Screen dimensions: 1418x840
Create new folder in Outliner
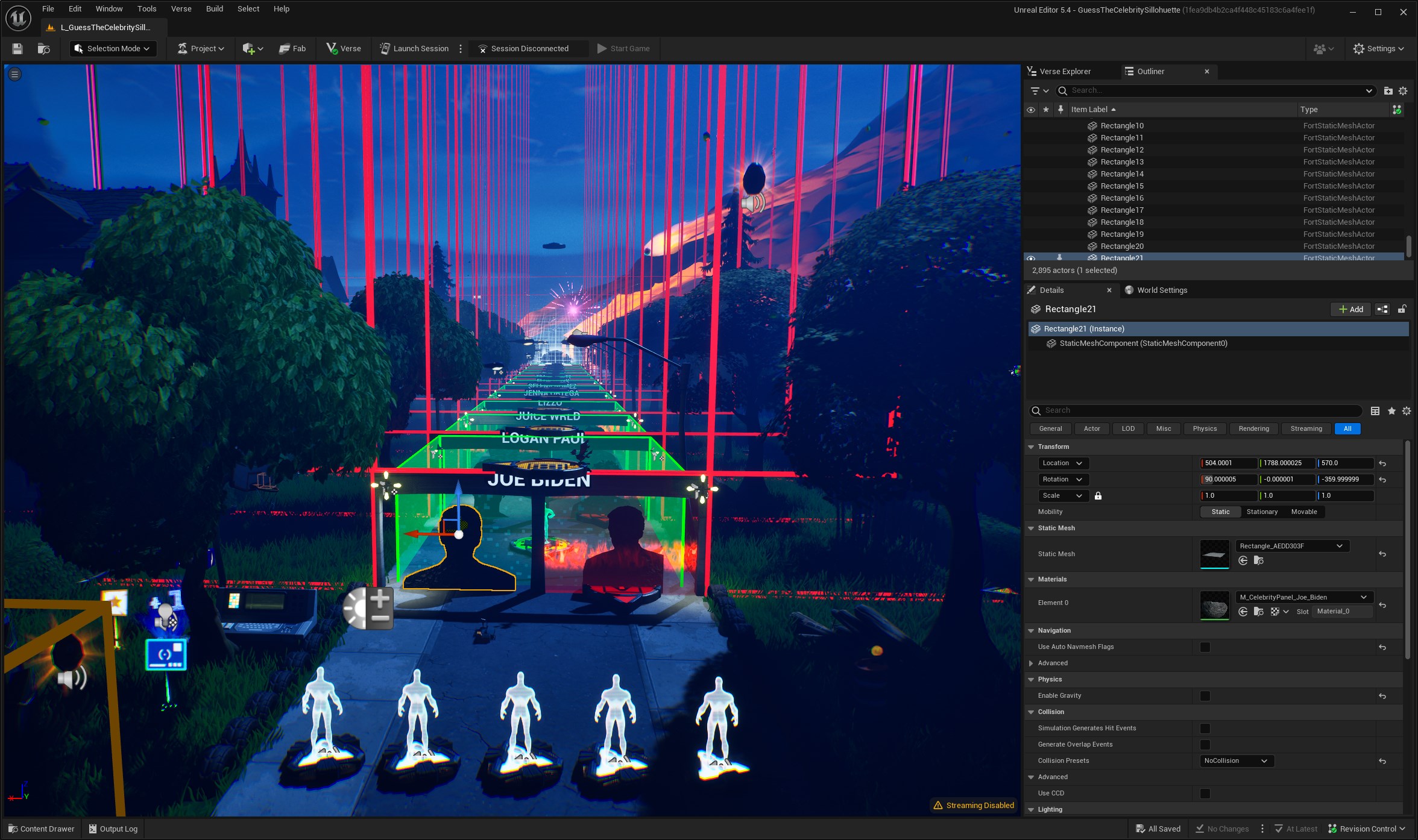(1388, 90)
